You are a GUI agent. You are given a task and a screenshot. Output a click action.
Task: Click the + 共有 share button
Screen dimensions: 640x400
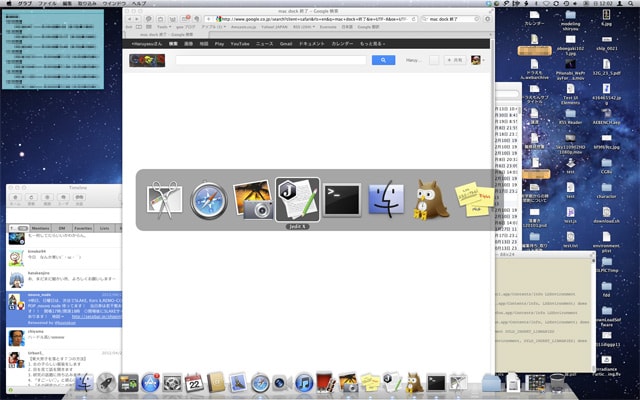click(455, 60)
